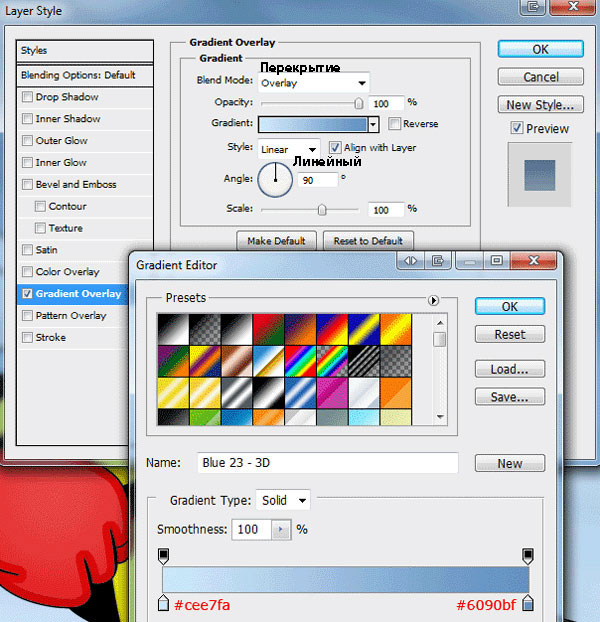Tick the Outer Glow checkbox
600x622 pixels.
click(x=27, y=140)
